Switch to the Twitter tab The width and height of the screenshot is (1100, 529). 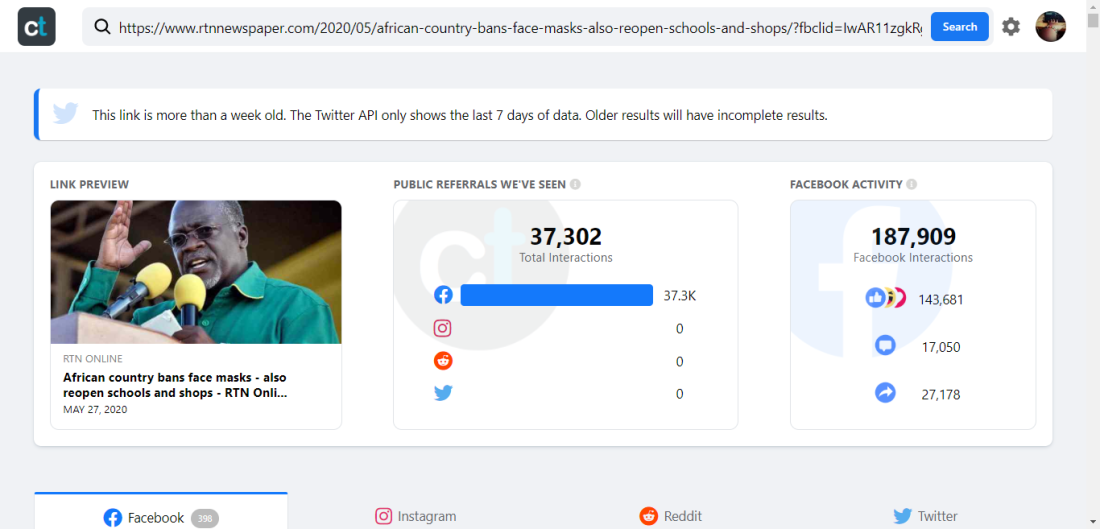pyautogui.click(x=925, y=516)
